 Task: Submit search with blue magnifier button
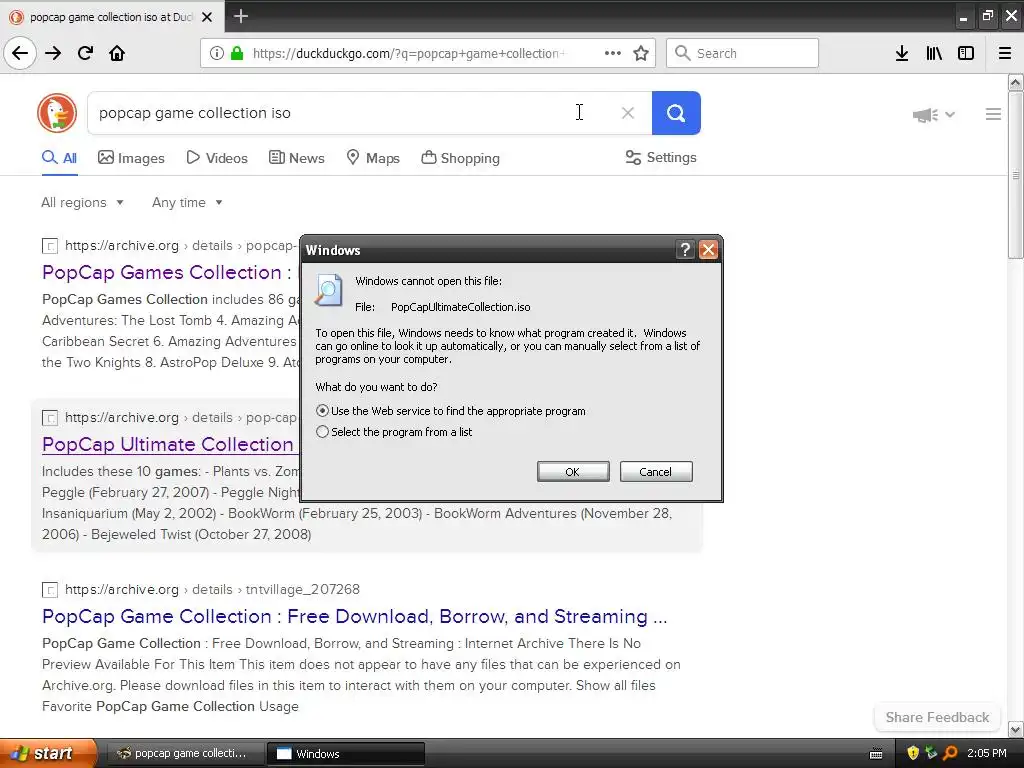[676, 113]
